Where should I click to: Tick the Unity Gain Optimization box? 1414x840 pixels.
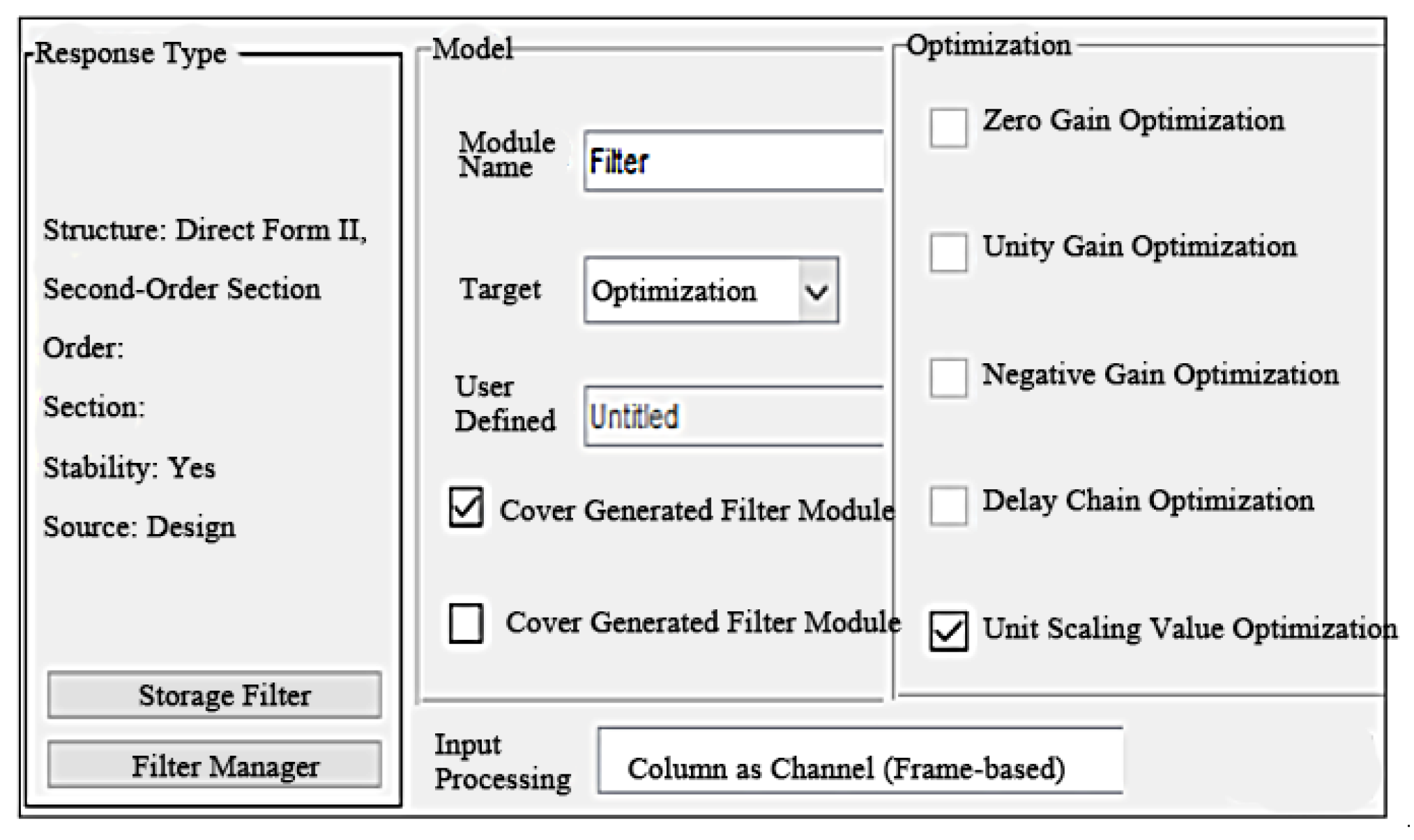(948, 252)
